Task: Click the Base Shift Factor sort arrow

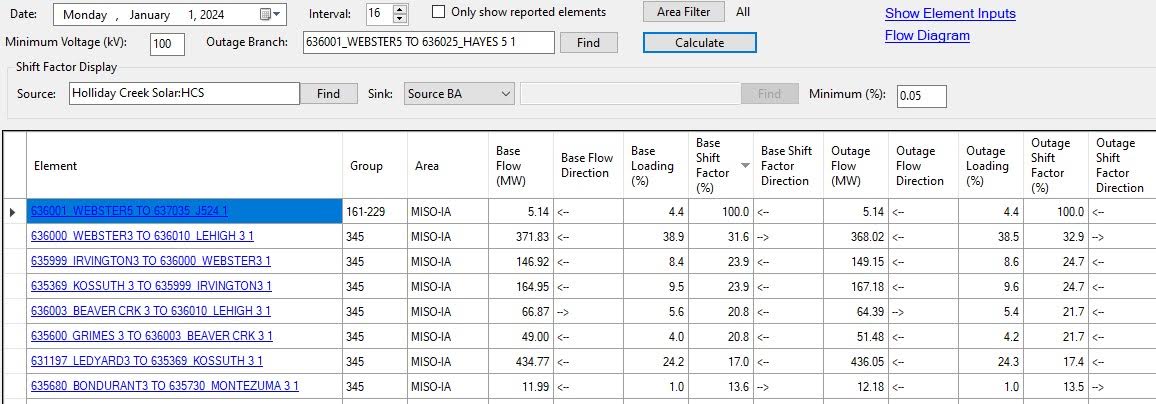Action: pyautogui.click(x=745, y=165)
